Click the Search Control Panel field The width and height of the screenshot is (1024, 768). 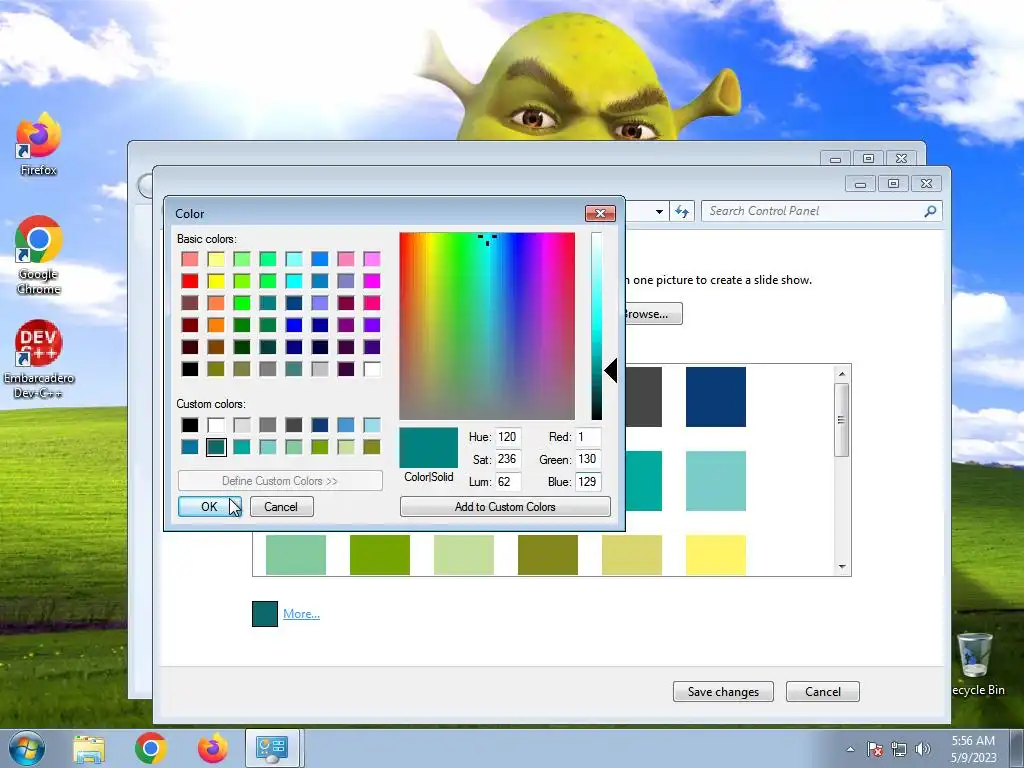coord(822,211)
